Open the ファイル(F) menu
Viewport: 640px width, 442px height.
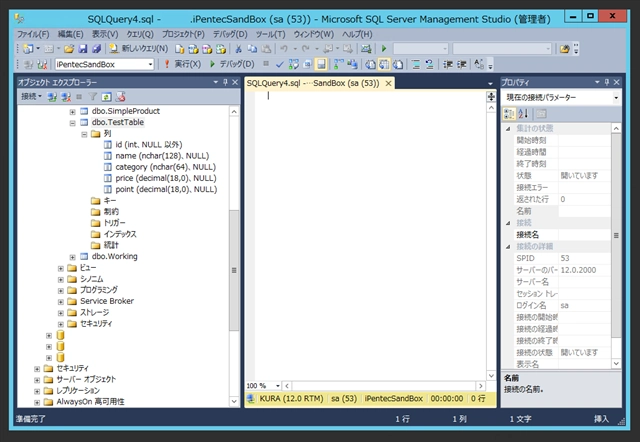point(33,34)
